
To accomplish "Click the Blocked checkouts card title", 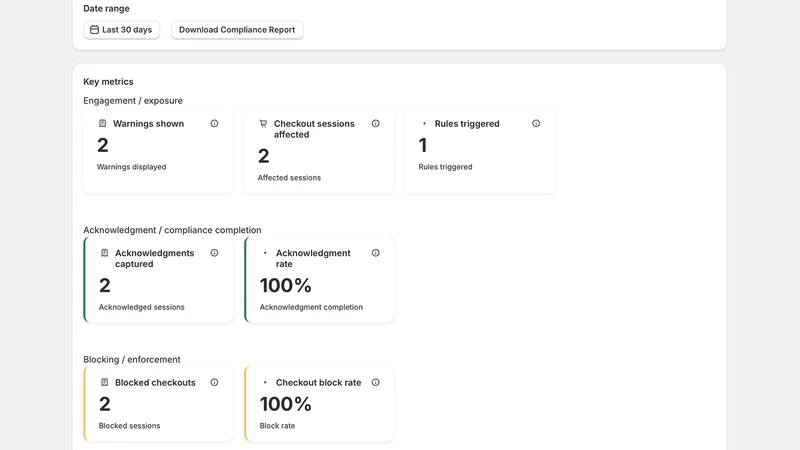I will pyautogui.click(x=155, y=383).
